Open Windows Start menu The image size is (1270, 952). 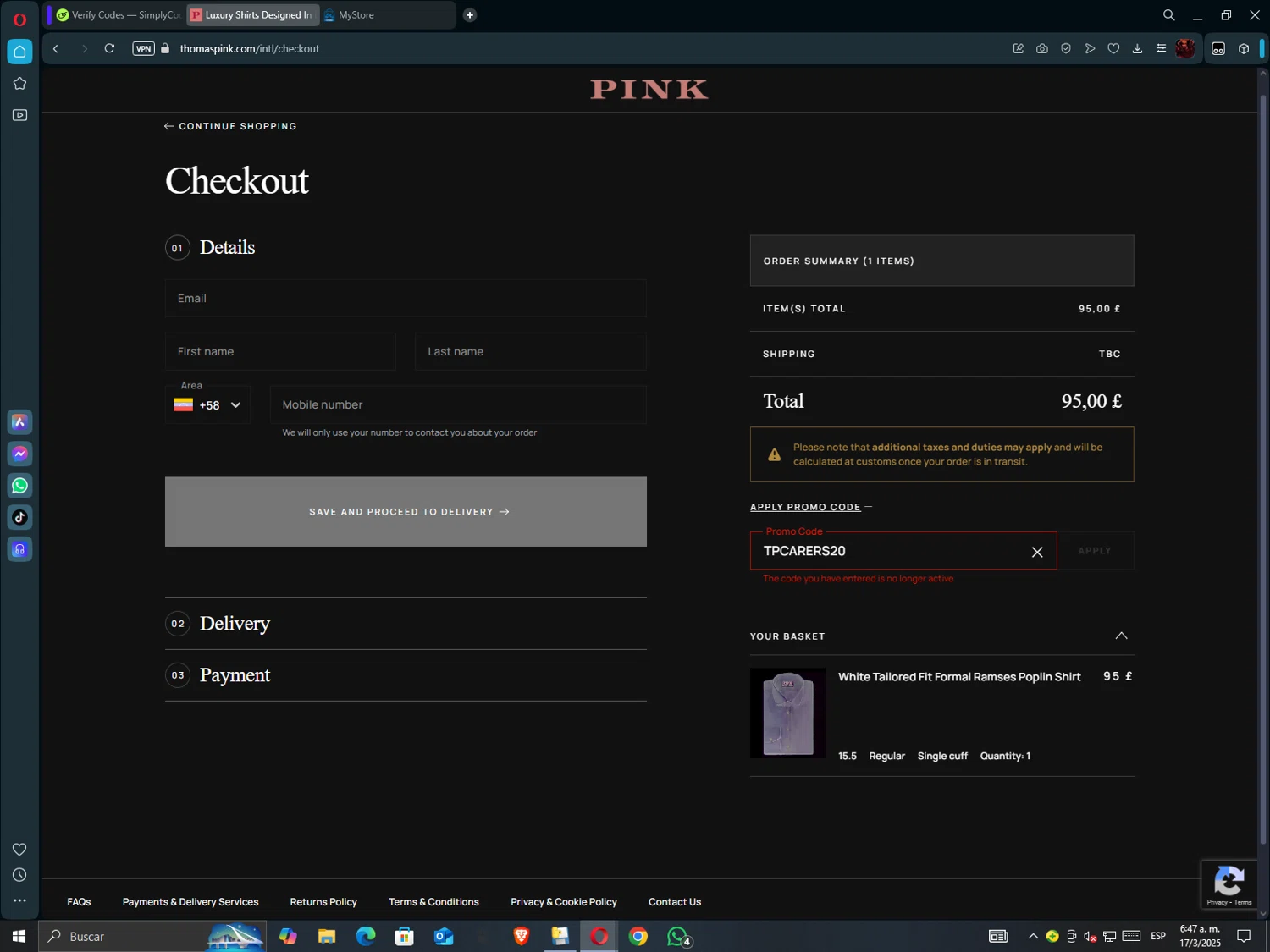[x=19, y=936]
